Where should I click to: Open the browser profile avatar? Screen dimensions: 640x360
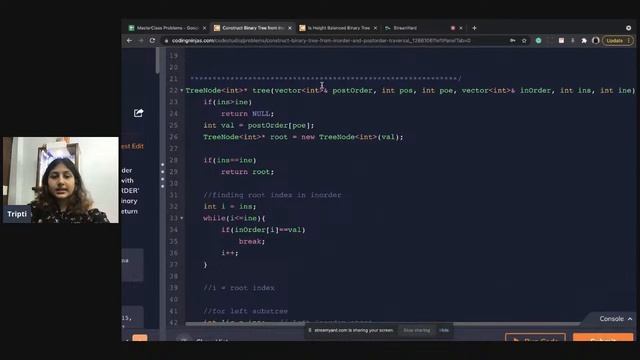[x=596, y=40]
